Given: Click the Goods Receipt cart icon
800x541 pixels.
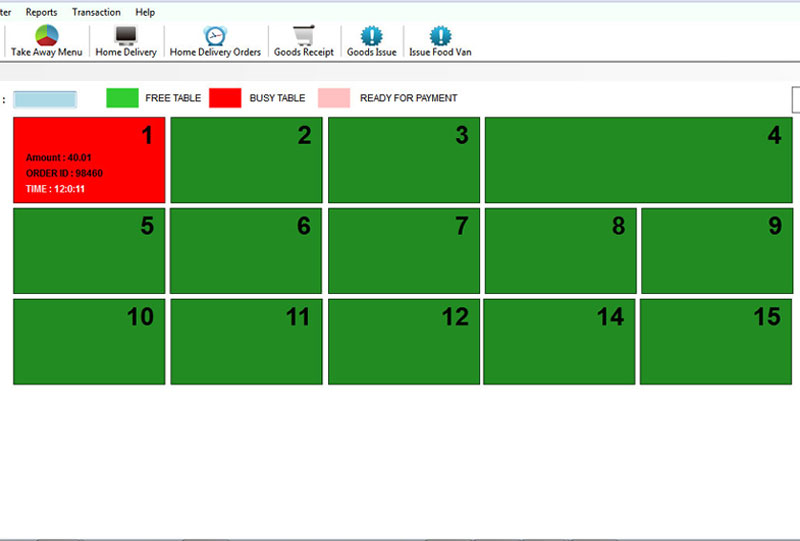Looking at the screenshot, I should click(304, 36).
